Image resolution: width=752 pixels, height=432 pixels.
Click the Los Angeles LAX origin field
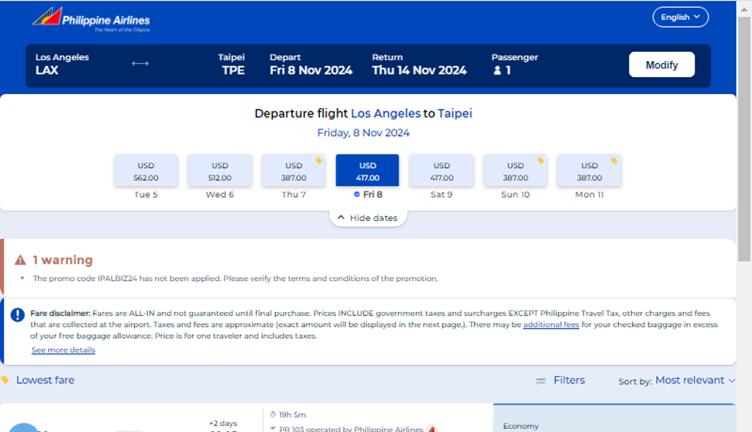[x=62, y=64]
